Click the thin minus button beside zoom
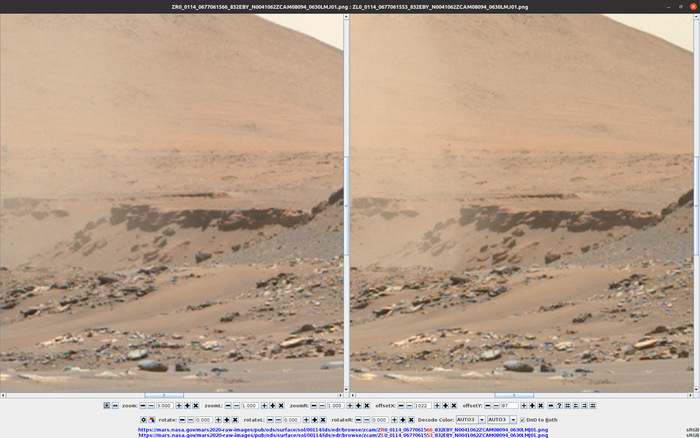 click(x=151, y=406)
